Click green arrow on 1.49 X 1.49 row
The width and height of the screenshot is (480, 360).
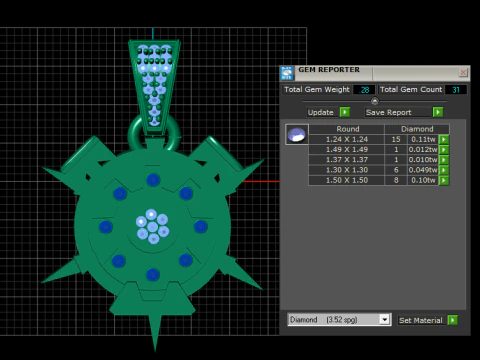point(444,150)
